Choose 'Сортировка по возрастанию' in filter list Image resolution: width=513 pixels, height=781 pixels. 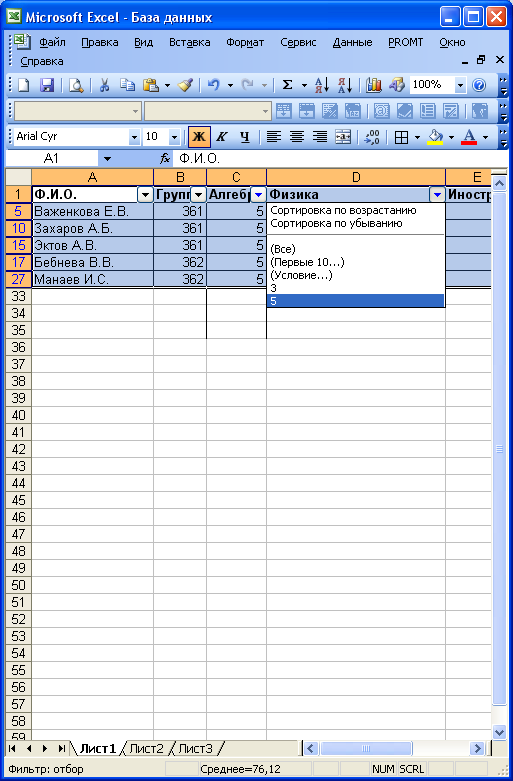343,210
